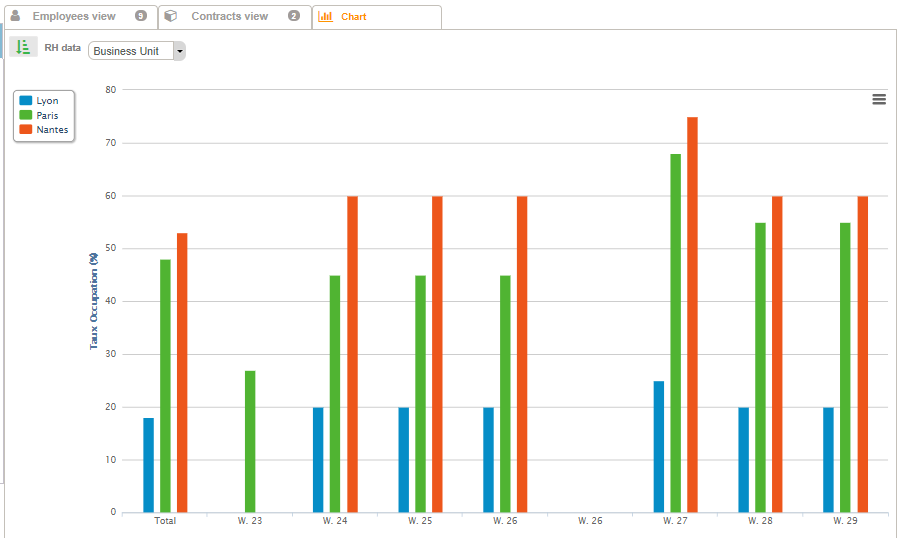Click the Contracts view count badge

click(293, 16)
